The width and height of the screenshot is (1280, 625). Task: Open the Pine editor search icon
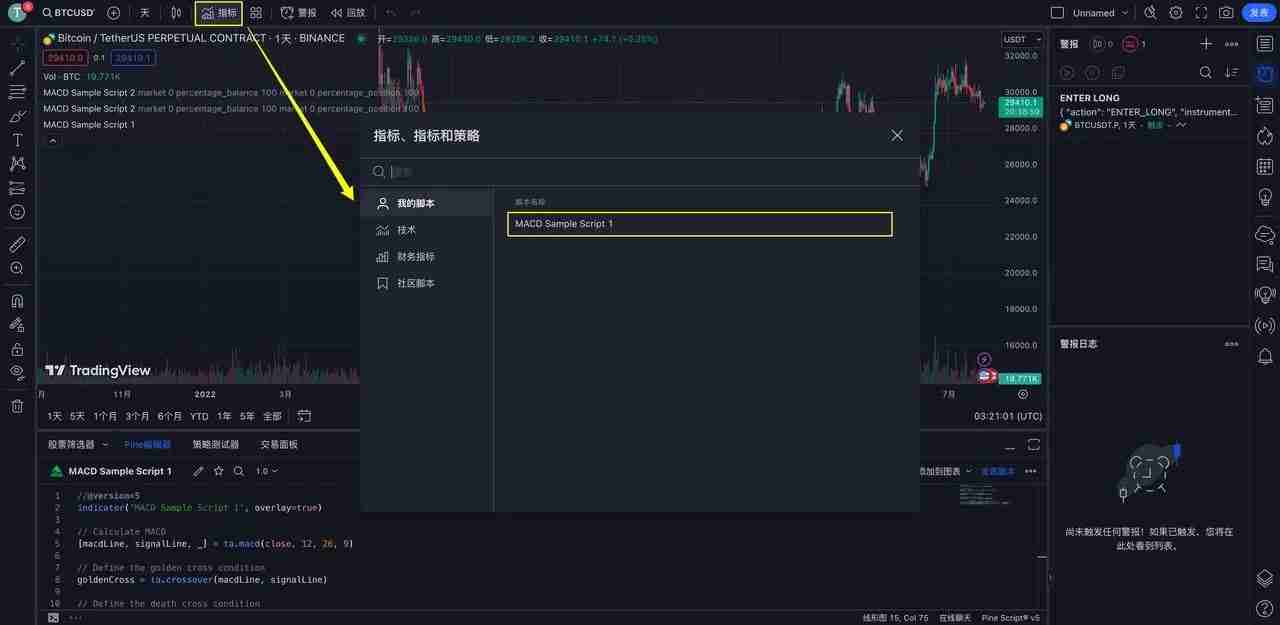tap(239, 470)
